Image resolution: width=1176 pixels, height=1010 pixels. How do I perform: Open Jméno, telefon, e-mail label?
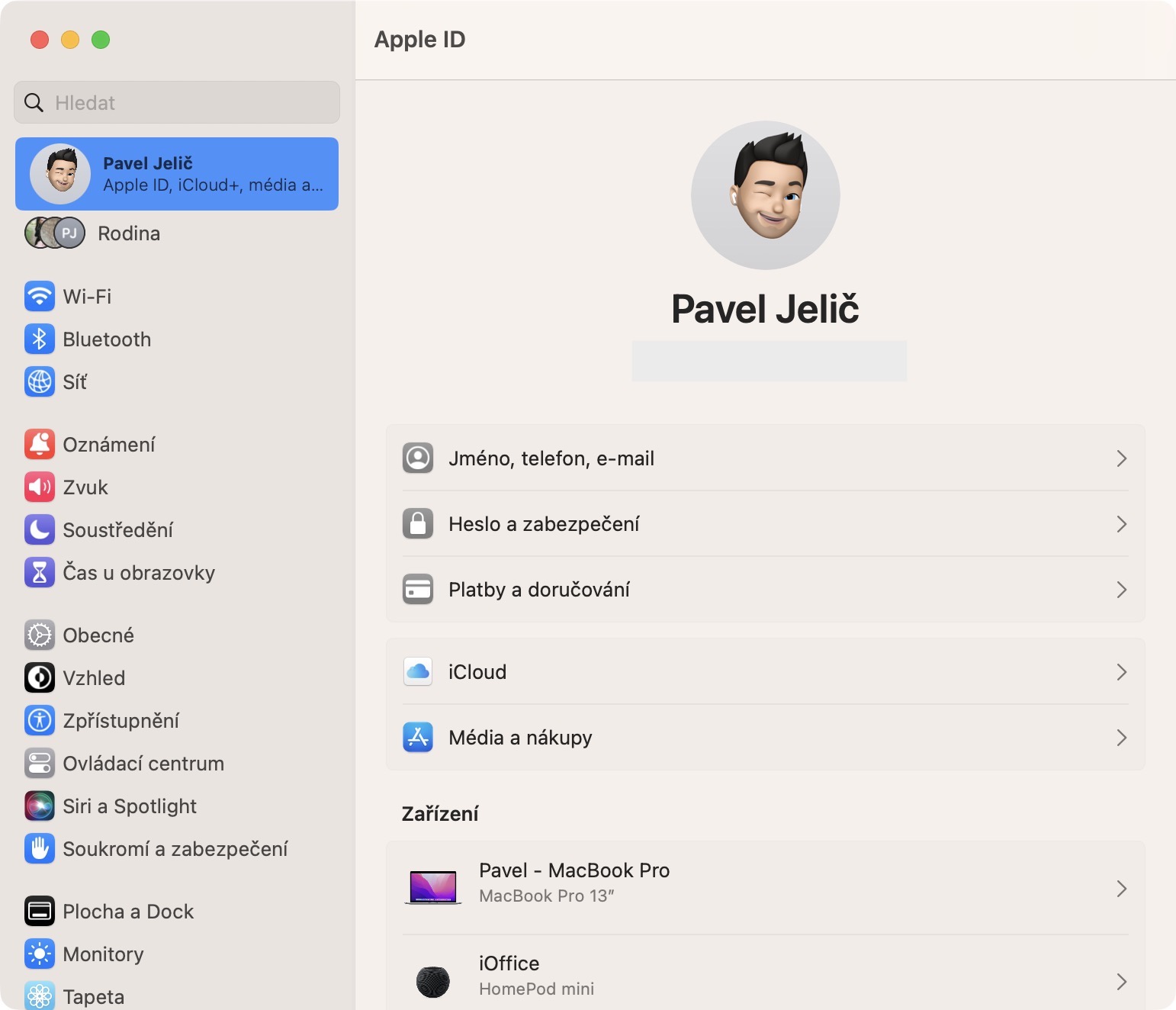(x=551, y=458)
